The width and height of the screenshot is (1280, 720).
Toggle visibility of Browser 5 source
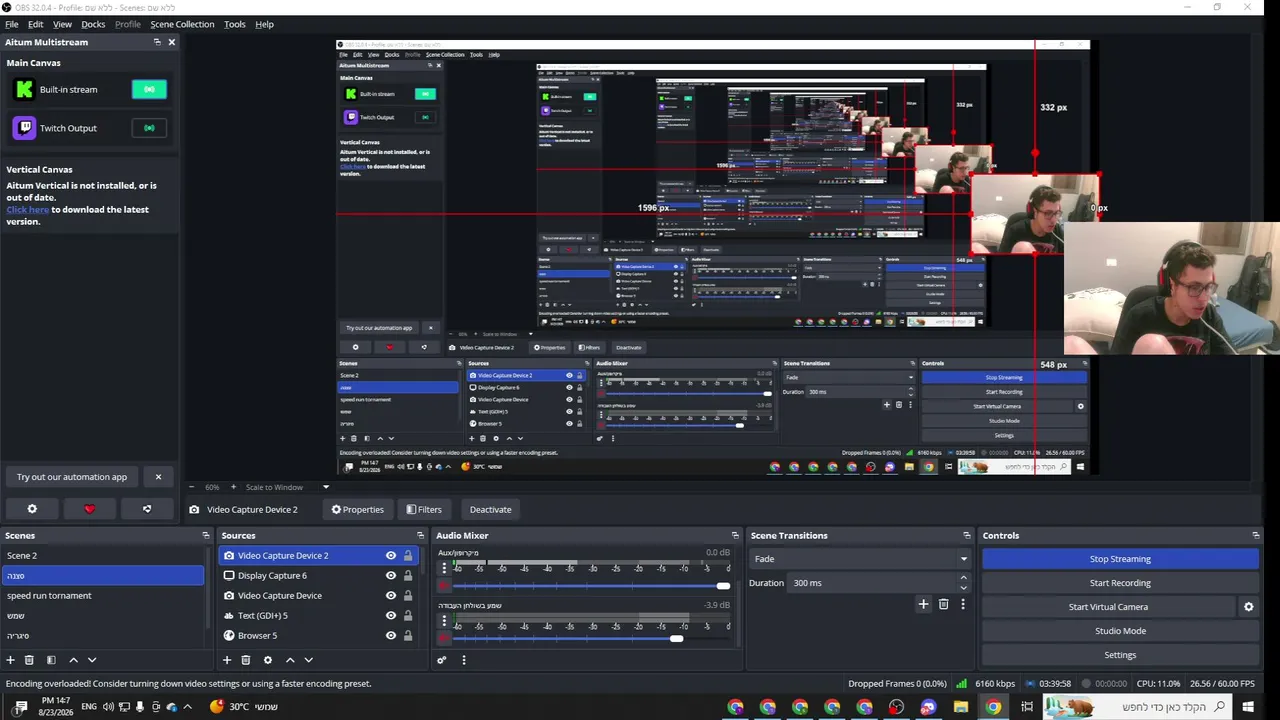click(x=391, y=636)
